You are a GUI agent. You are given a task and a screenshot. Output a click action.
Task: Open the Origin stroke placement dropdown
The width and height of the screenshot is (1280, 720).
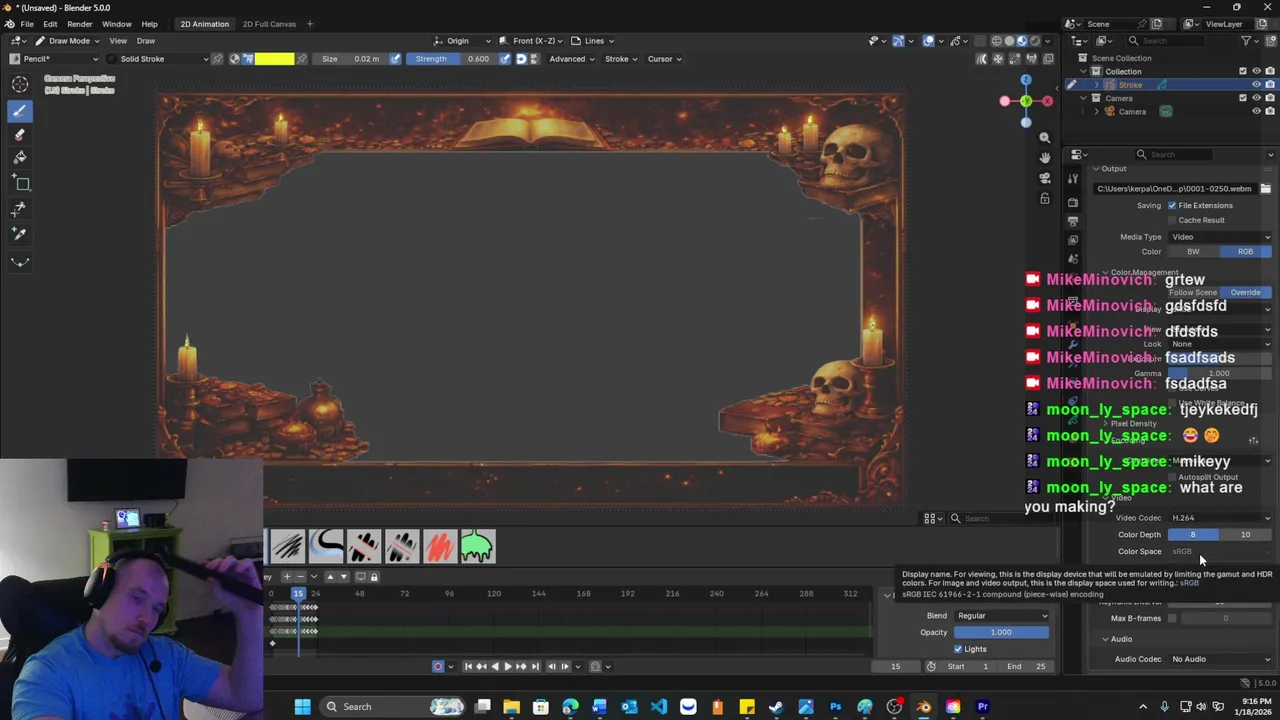463,41
